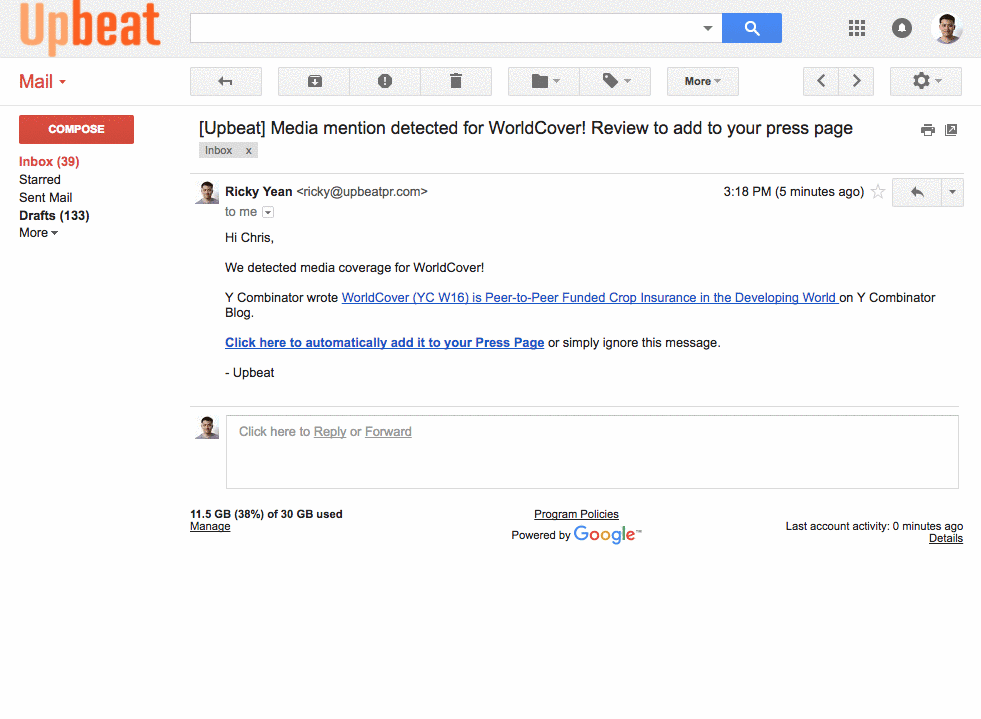Open the notifications bell icon

tap(902, 28)
